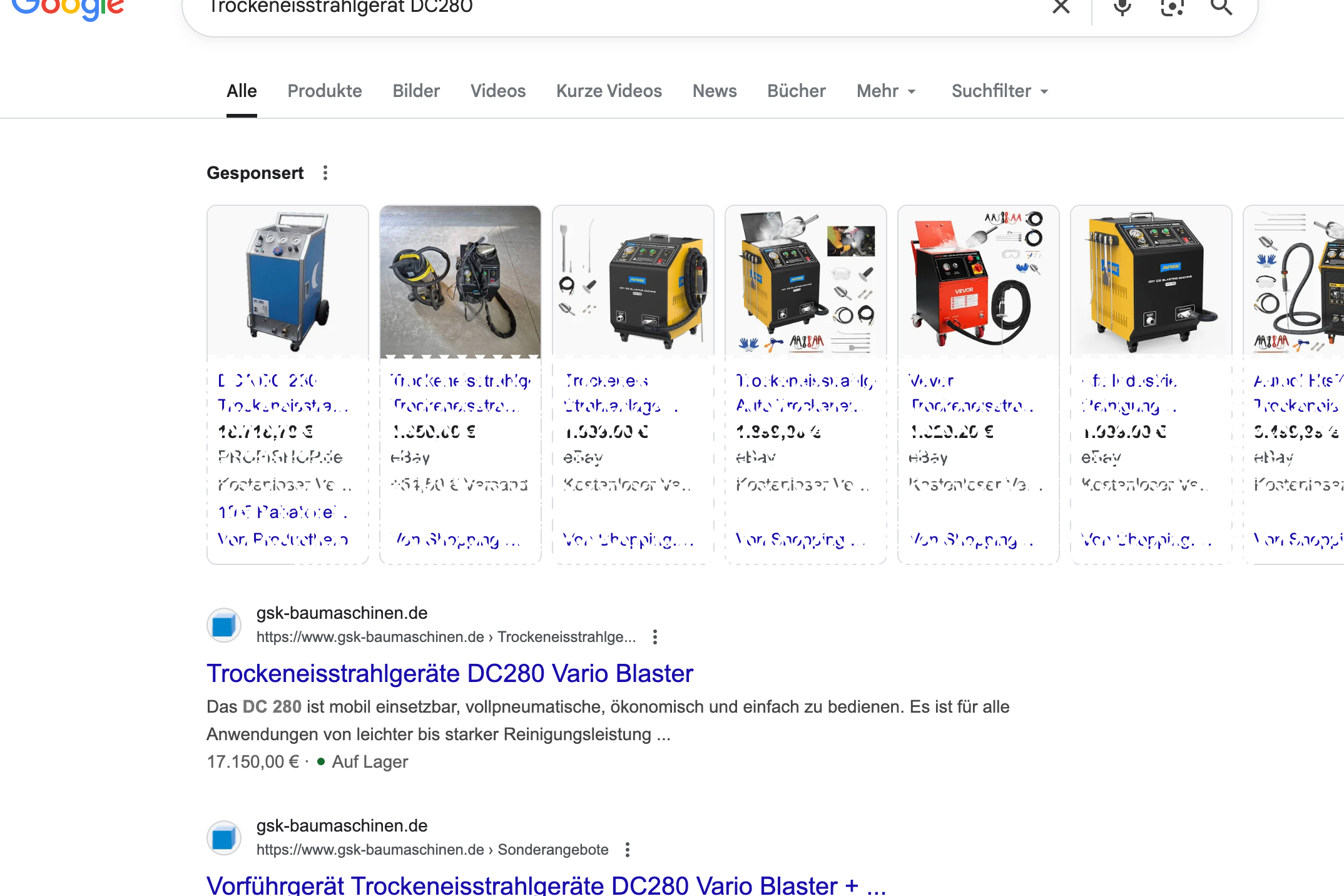Open Vorführgerät Trockeneisstrahlgeräte DC280 result link
1344x896 pixels.
[x=546, y=885]
